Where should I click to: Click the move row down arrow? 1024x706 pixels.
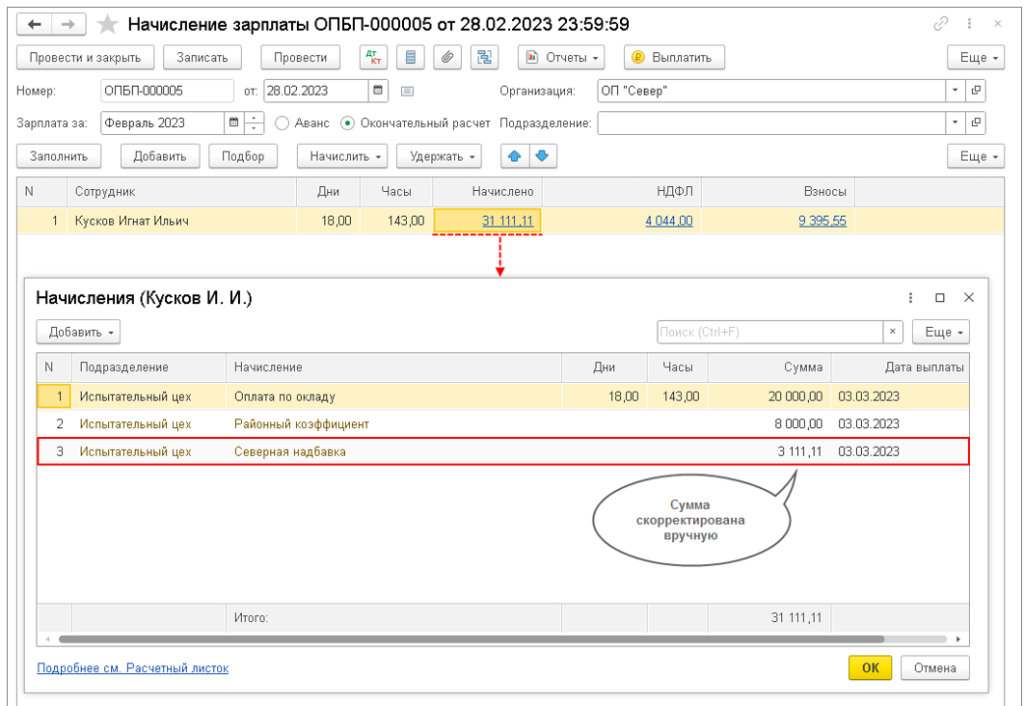pyautogui.click(x=542, y=156)
